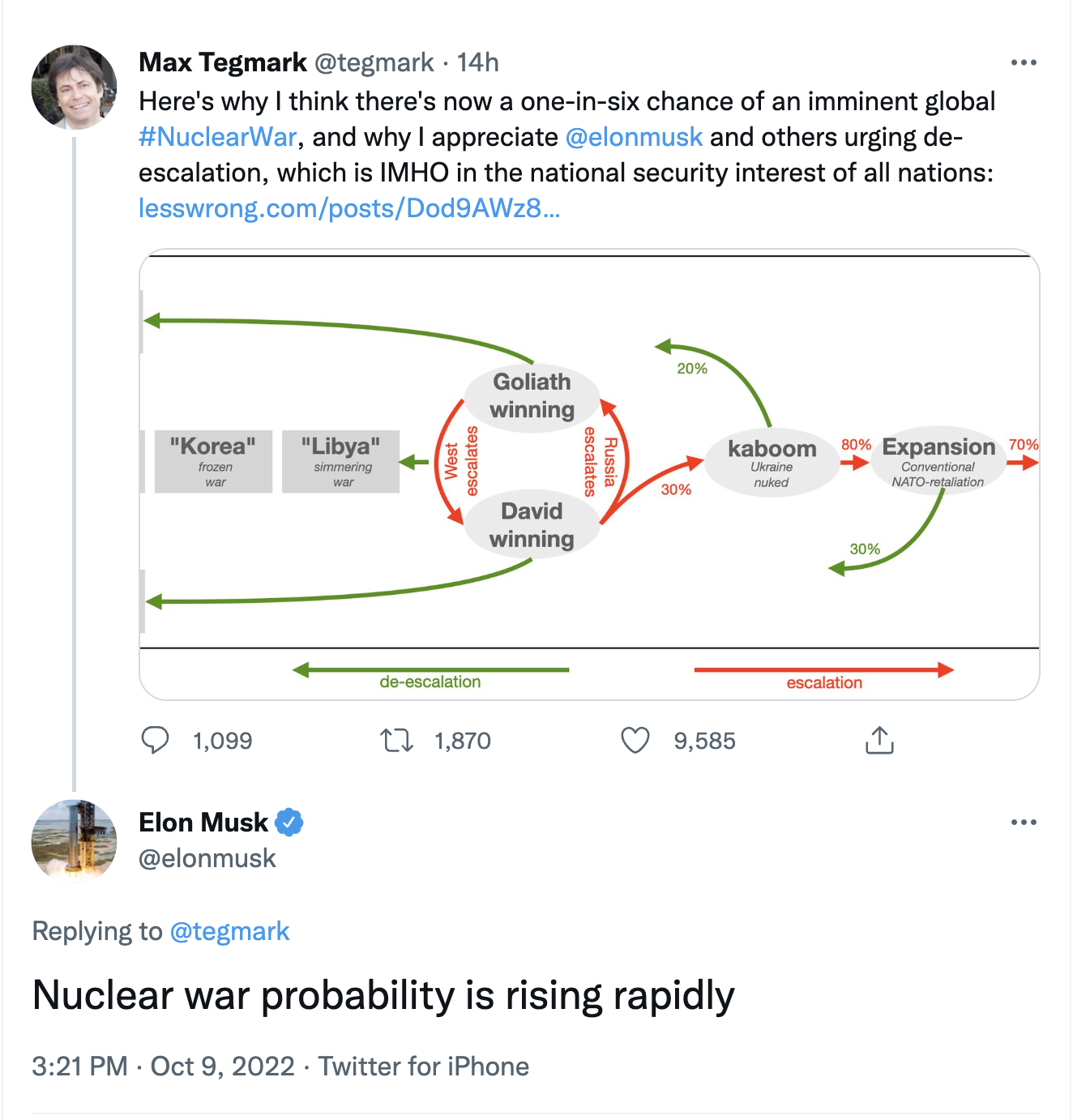Open the #NuclearWar hashtag link

click(x=217, y=137)
